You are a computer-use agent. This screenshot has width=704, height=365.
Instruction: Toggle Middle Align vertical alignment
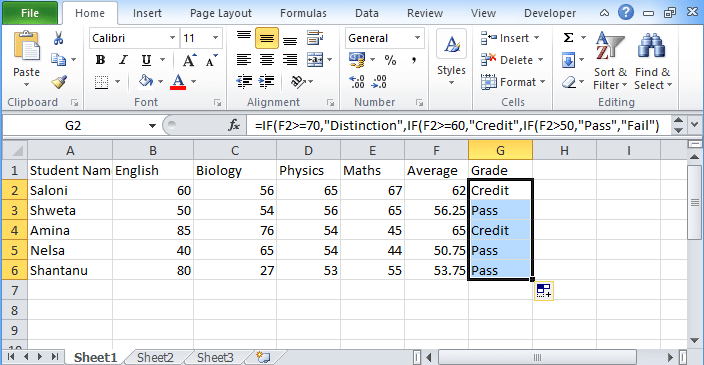tap(267, 39)
